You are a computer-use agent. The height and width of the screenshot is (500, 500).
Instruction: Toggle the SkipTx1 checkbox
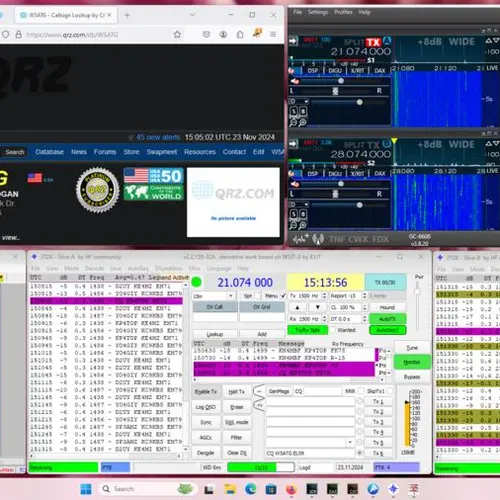(390, 391)
